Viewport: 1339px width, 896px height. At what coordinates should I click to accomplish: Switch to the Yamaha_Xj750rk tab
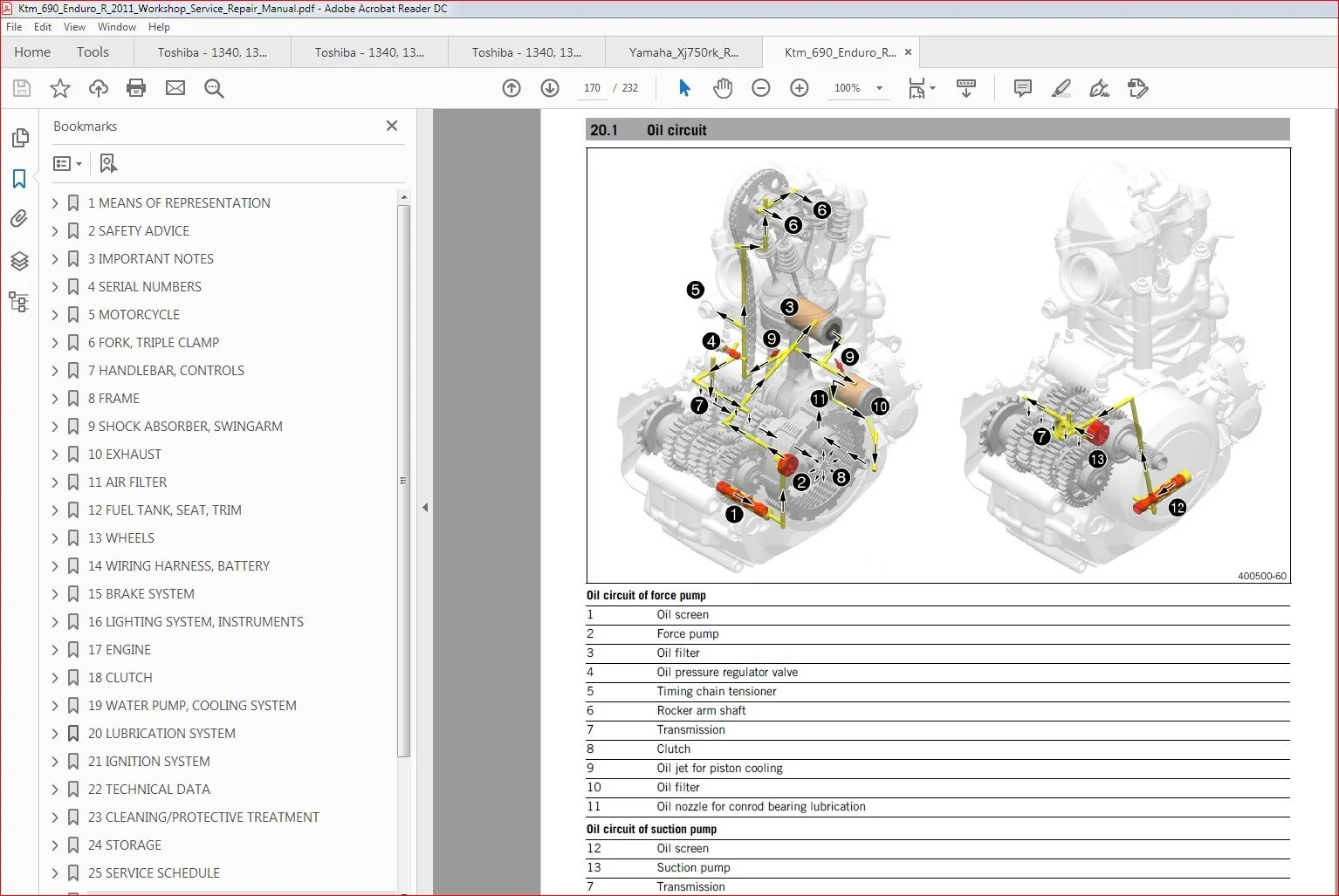pyautogui.click(x=683, y=52)
